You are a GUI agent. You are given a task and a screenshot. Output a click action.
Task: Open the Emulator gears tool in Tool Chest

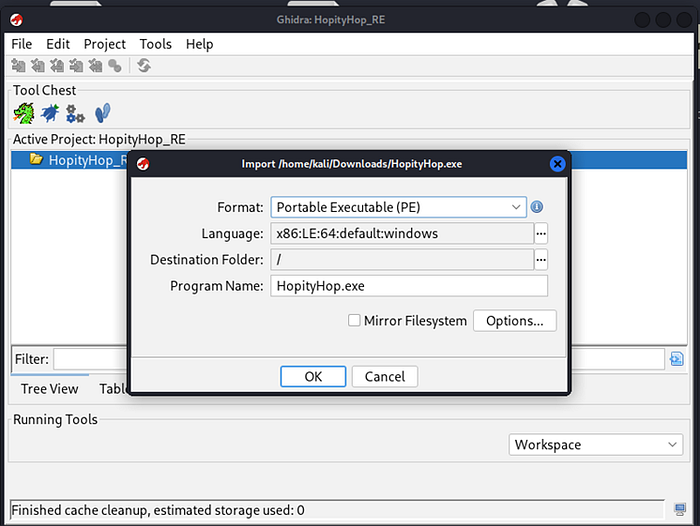(75, 113)
